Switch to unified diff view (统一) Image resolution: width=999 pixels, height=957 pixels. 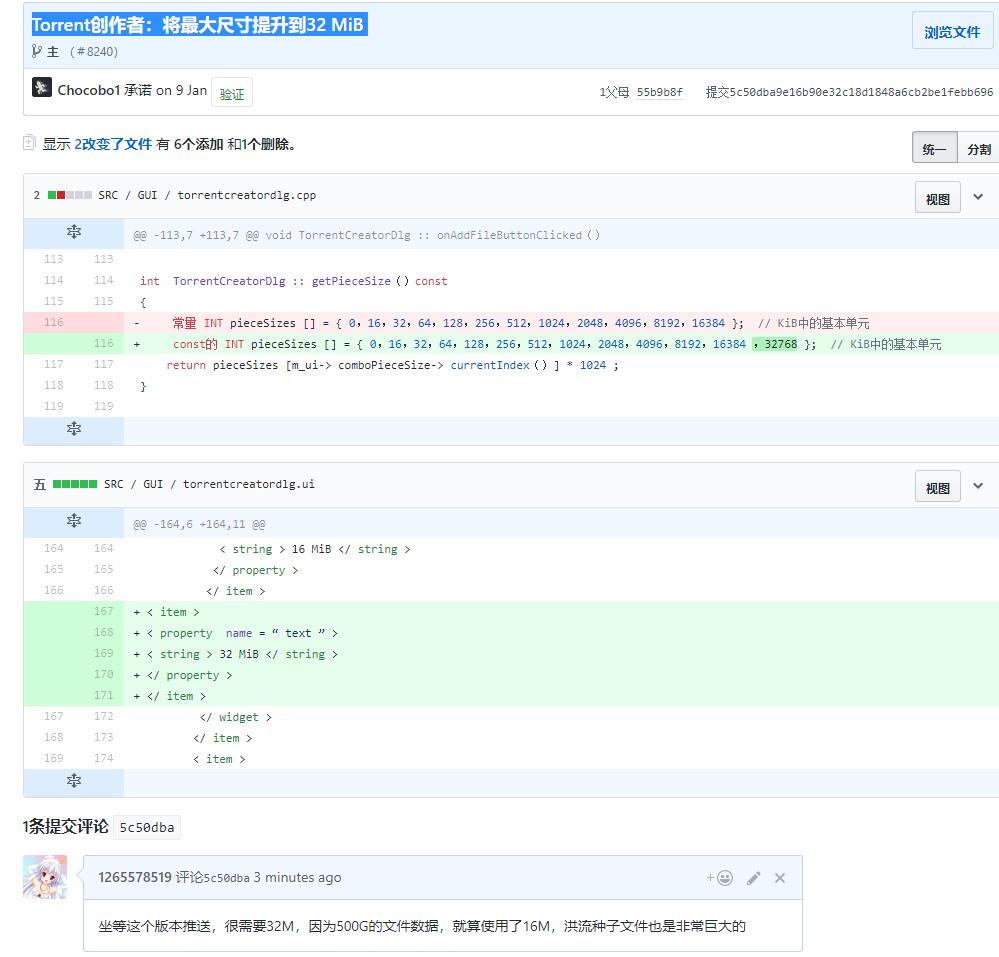coord(934,149)
